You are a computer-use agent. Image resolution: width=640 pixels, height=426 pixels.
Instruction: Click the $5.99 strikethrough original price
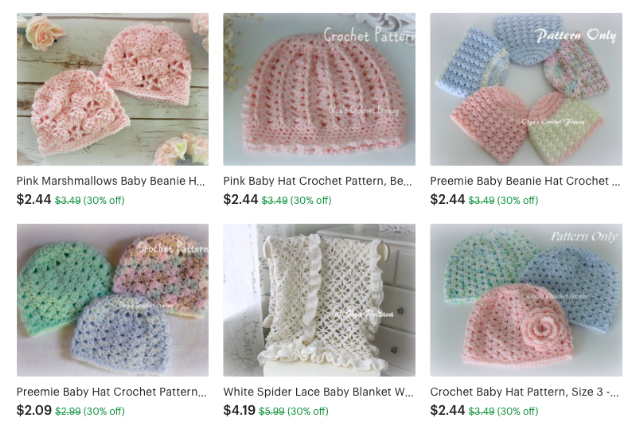click(x=272, y=411)
